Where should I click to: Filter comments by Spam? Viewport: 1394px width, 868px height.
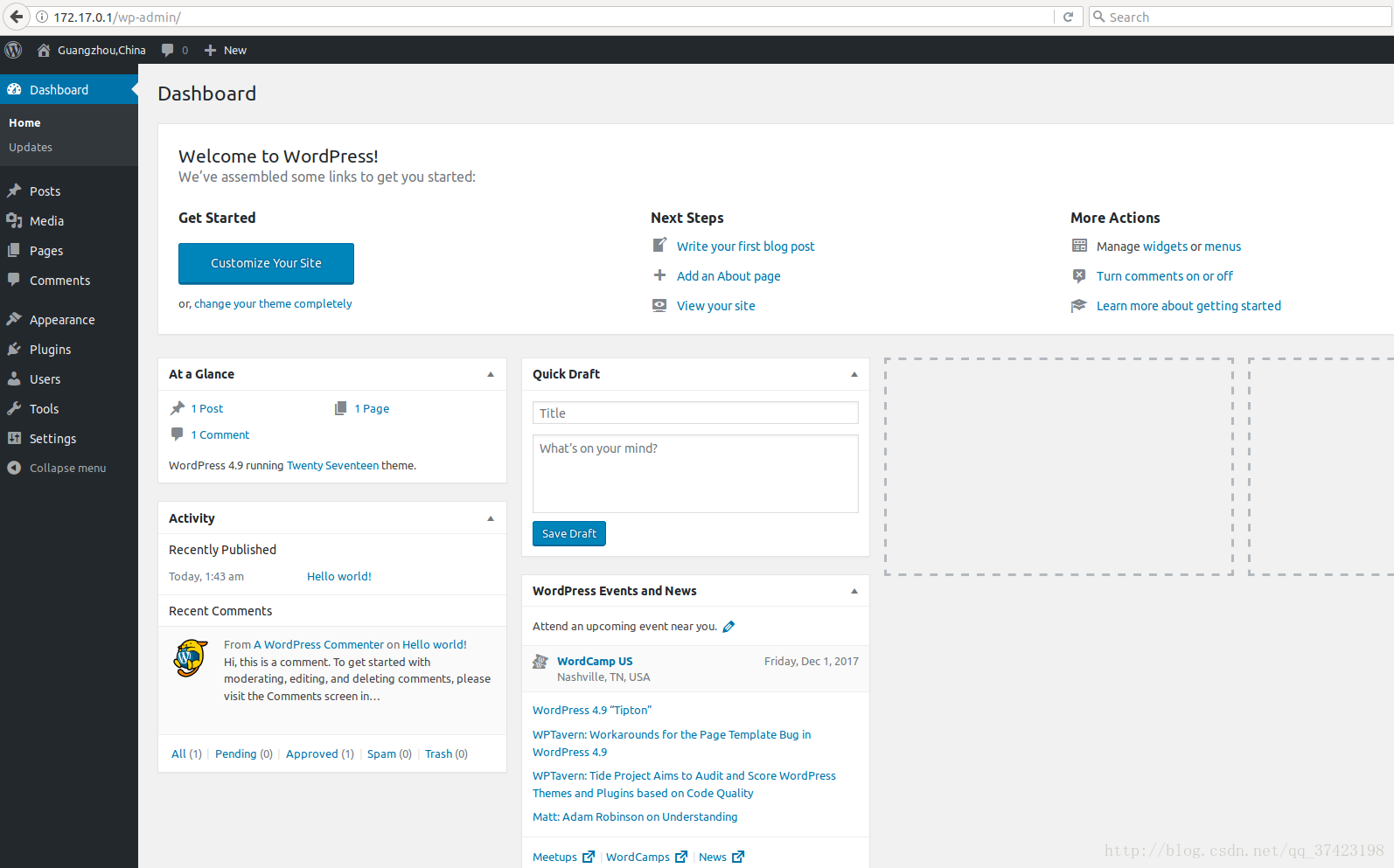point(381,753)
